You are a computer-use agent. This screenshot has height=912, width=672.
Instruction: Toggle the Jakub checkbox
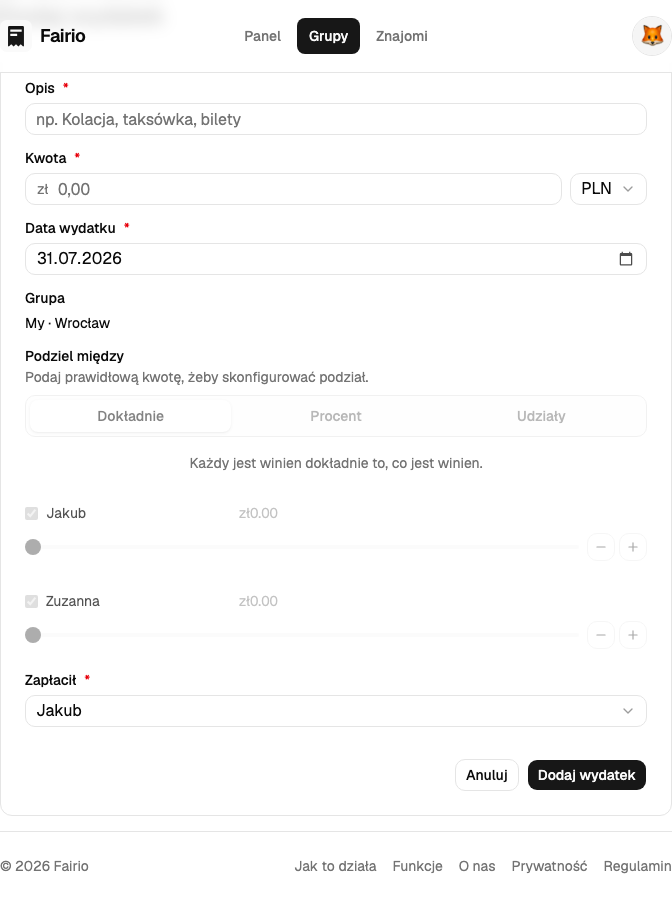point(31,514)
